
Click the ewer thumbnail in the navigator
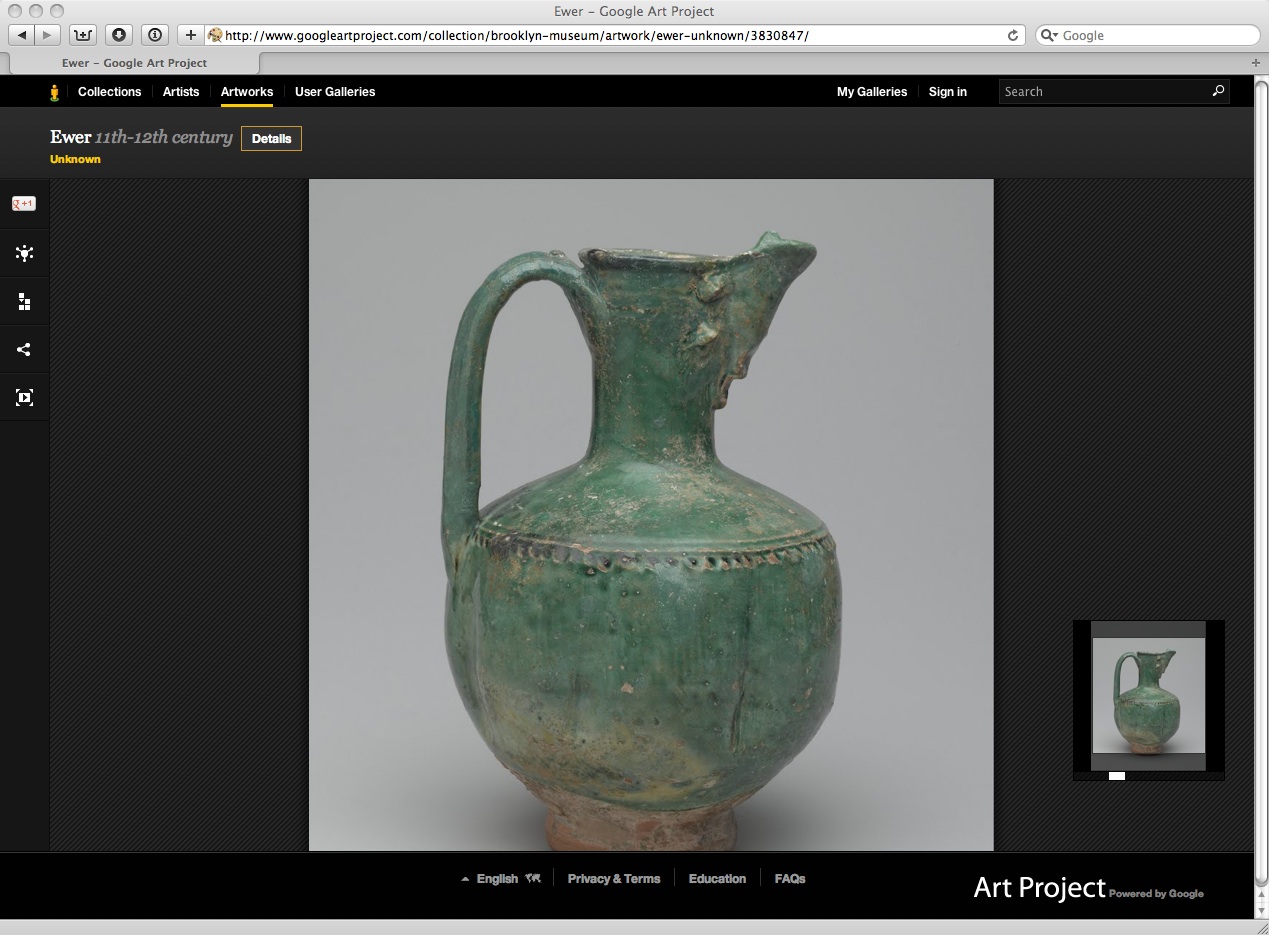click(1148, 696)
